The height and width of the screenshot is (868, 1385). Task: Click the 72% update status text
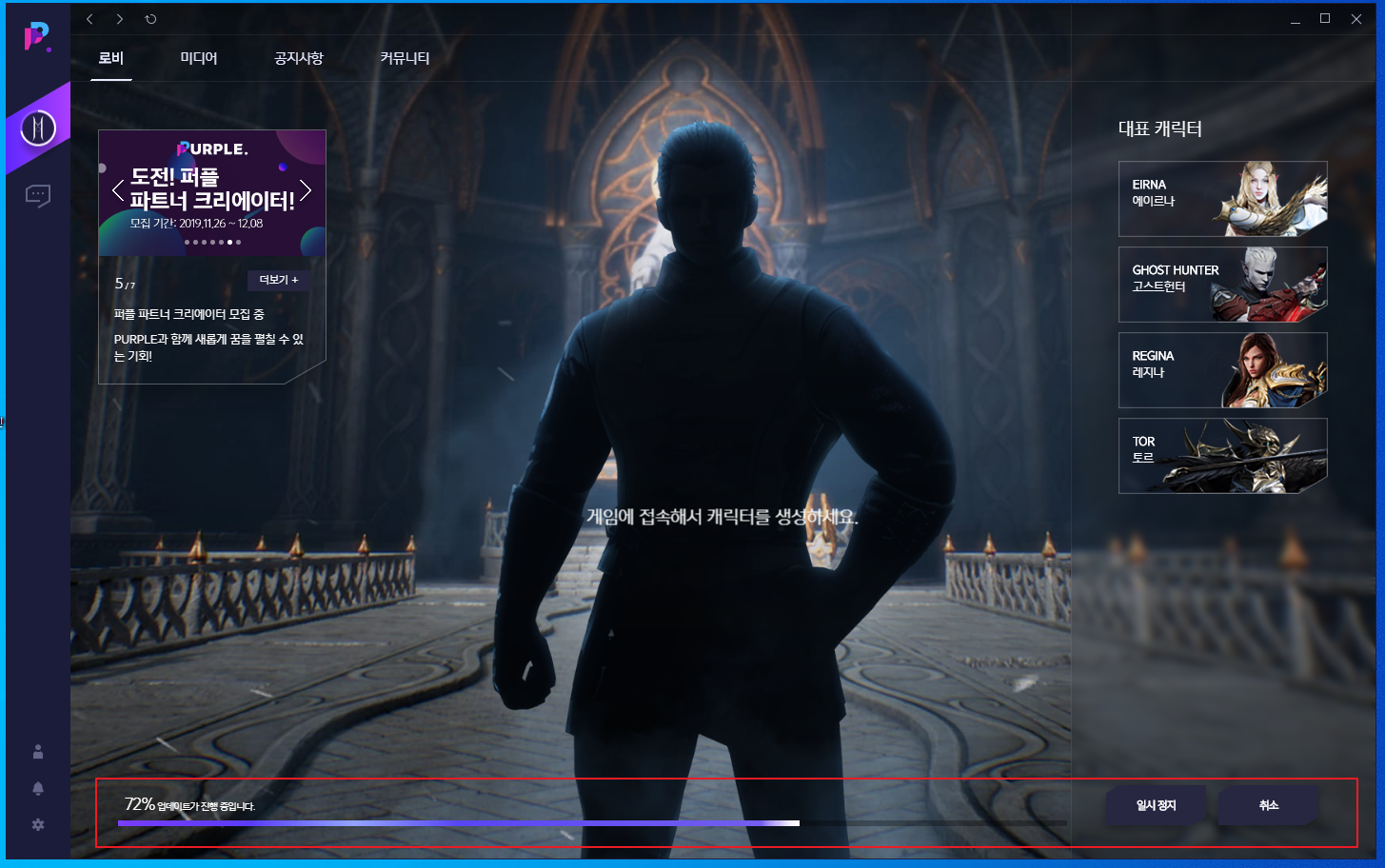[x=189, y=805]
